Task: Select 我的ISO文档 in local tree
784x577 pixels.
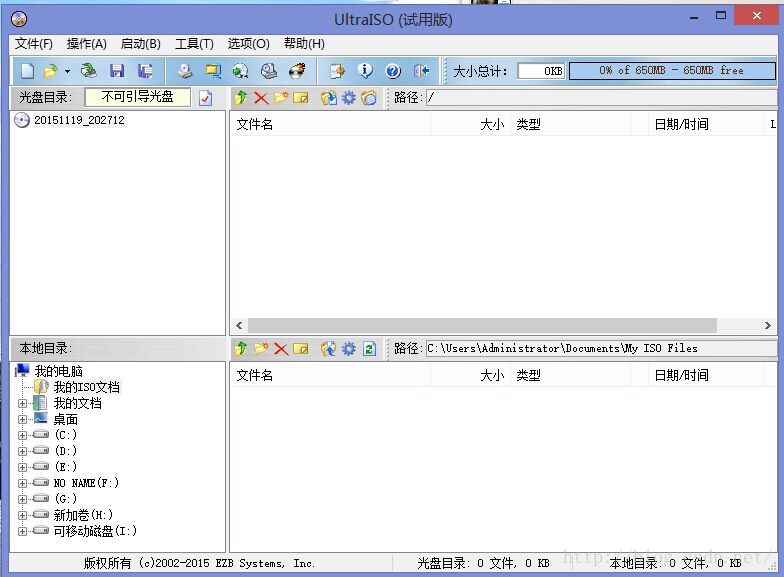Action: pos(86,387)
